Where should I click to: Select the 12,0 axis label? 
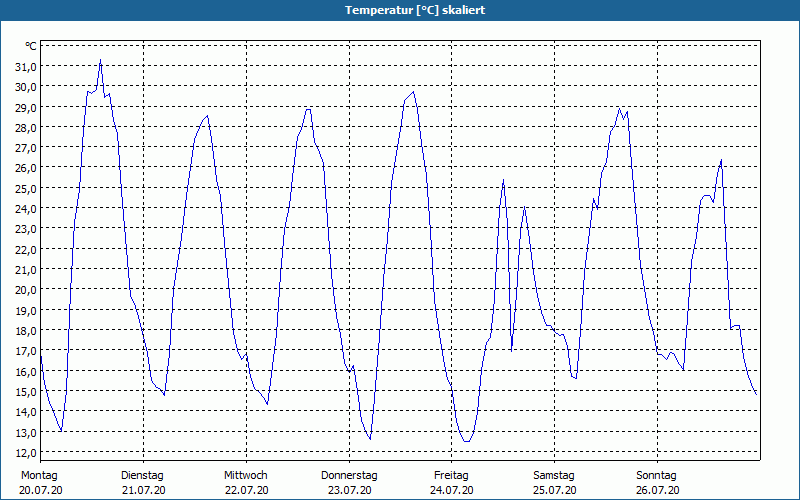coord(27,452)
